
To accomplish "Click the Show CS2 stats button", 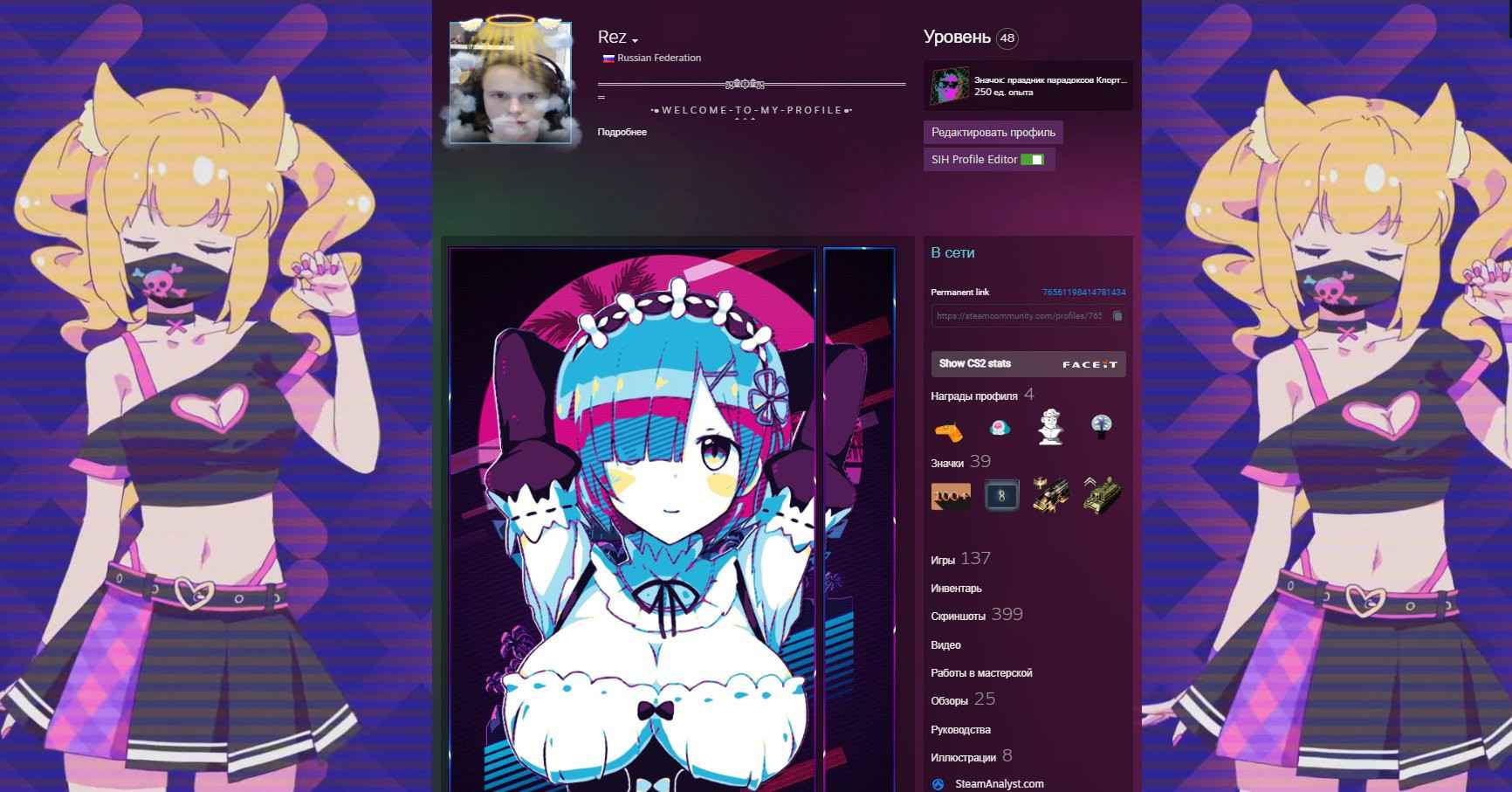I will [1028, 364].
